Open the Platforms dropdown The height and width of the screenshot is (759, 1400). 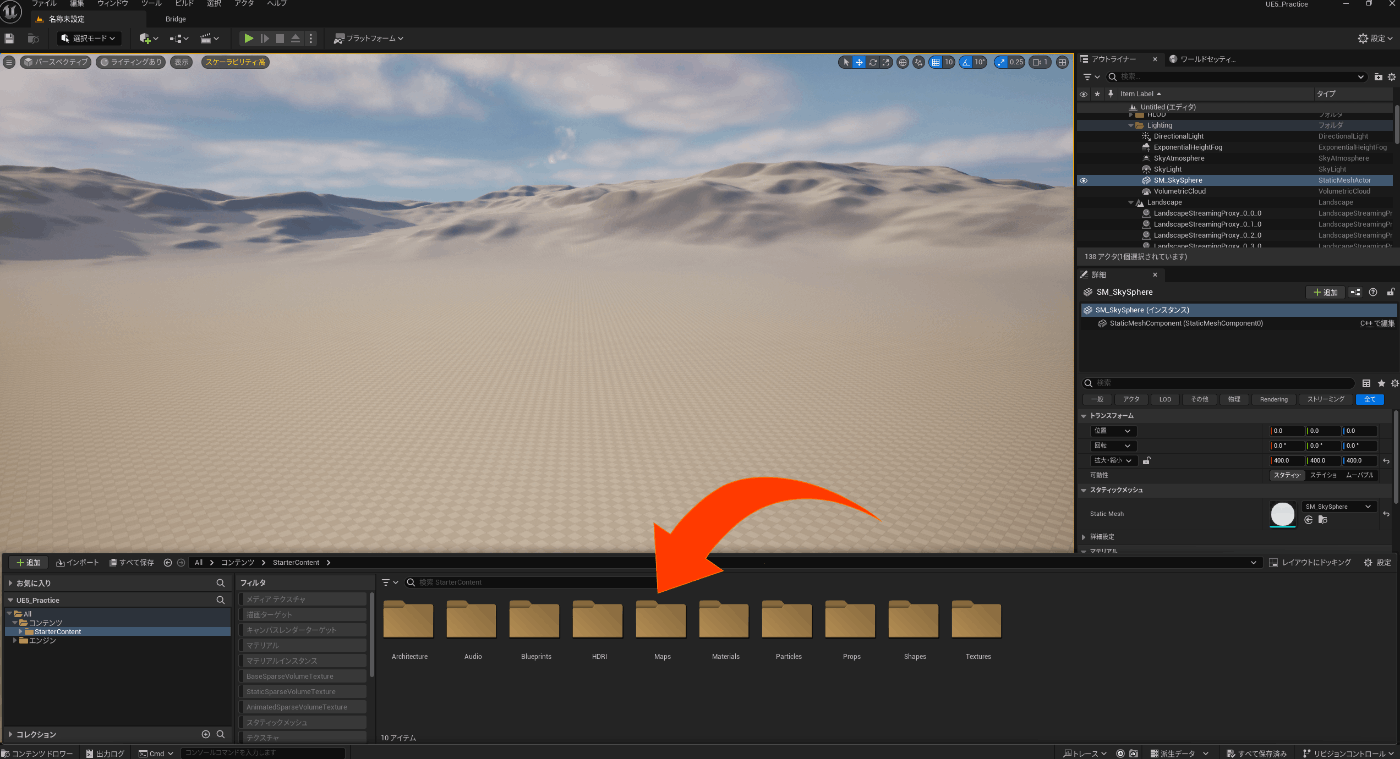[369, 38]
